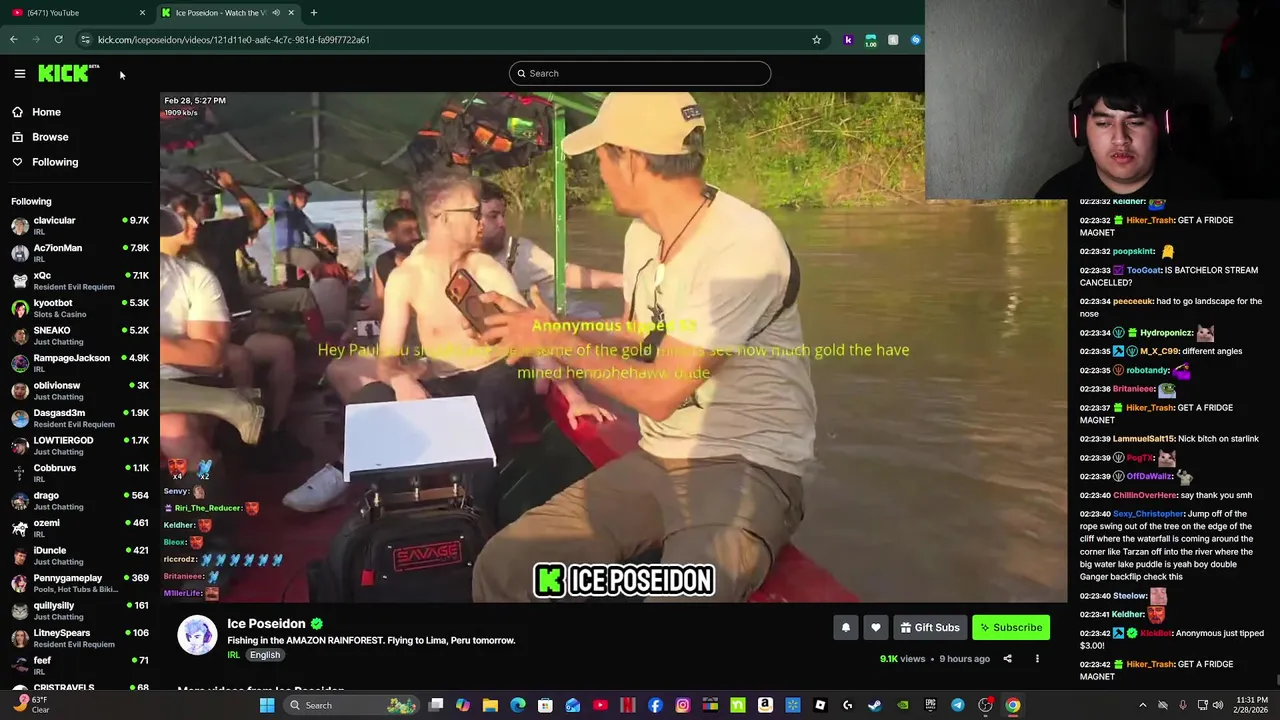
Task: Click the IRL category link
Action: 233,655
